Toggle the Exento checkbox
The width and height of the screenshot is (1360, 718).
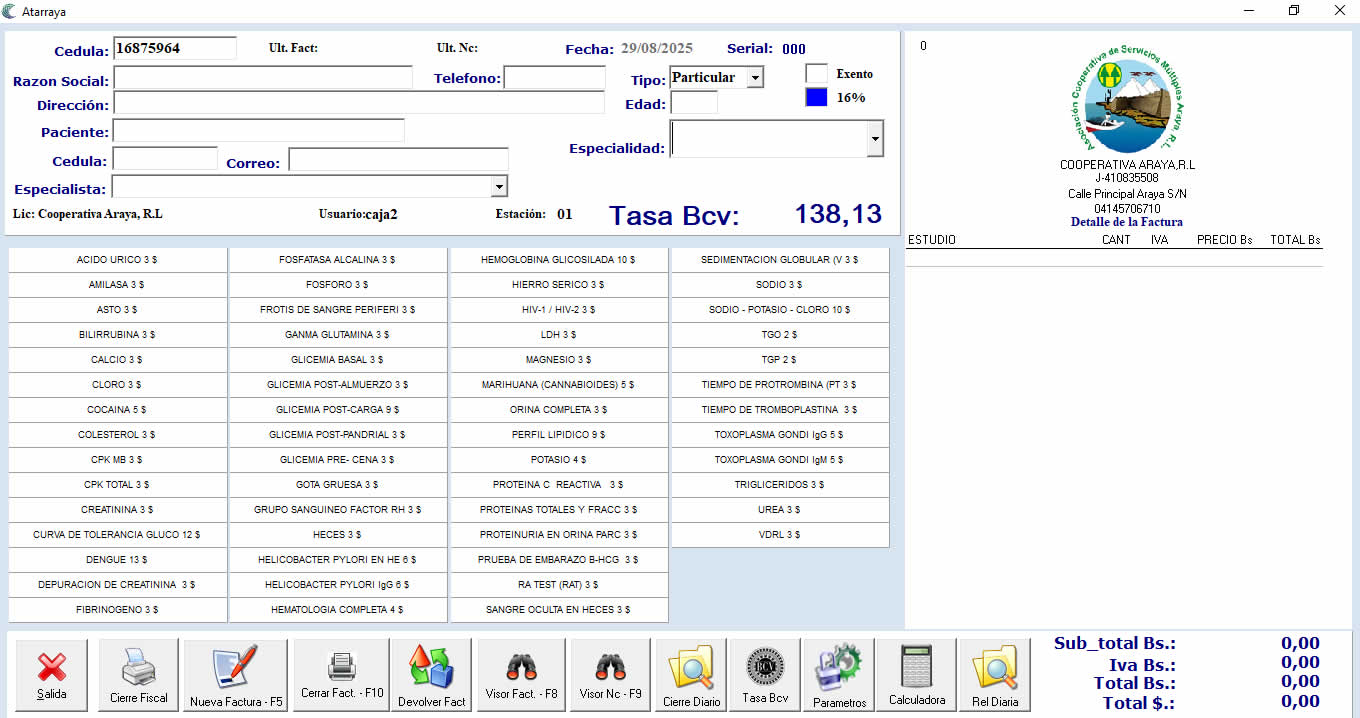tap(817, 73)
